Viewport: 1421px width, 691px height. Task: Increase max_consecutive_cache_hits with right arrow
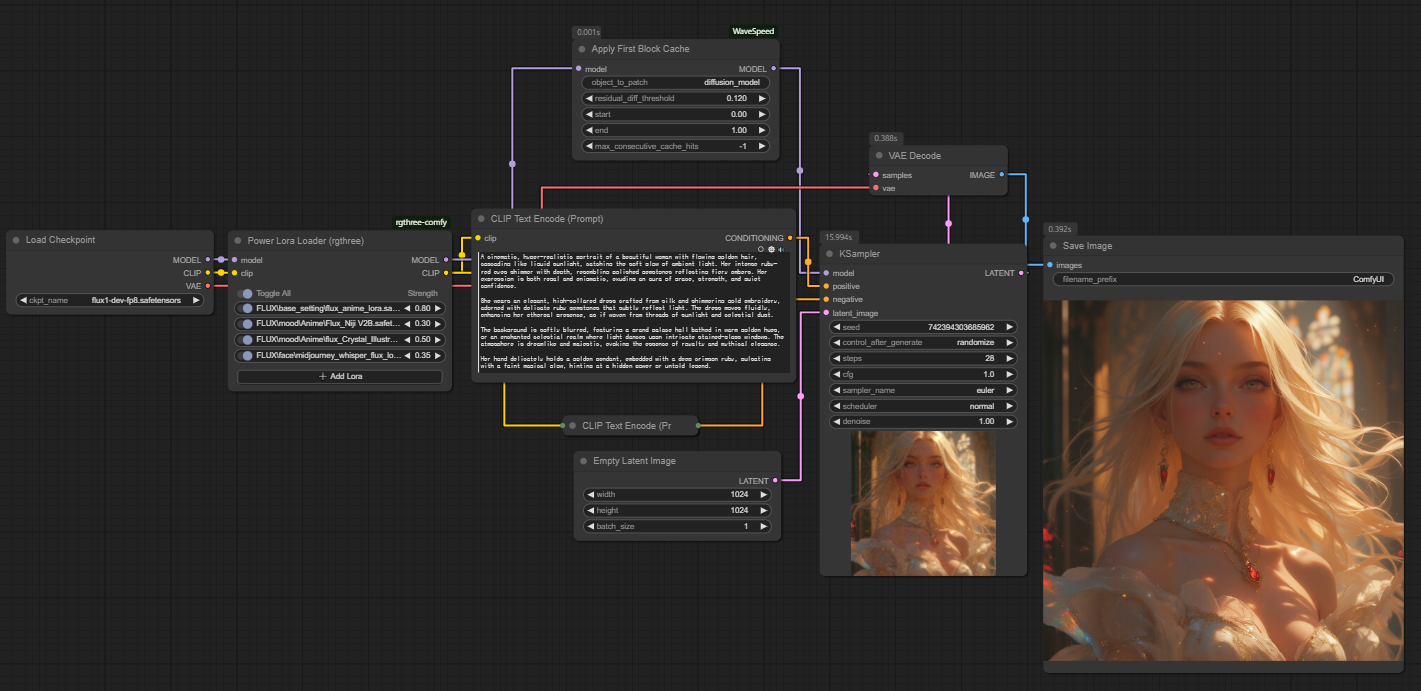tap(762, 146)
